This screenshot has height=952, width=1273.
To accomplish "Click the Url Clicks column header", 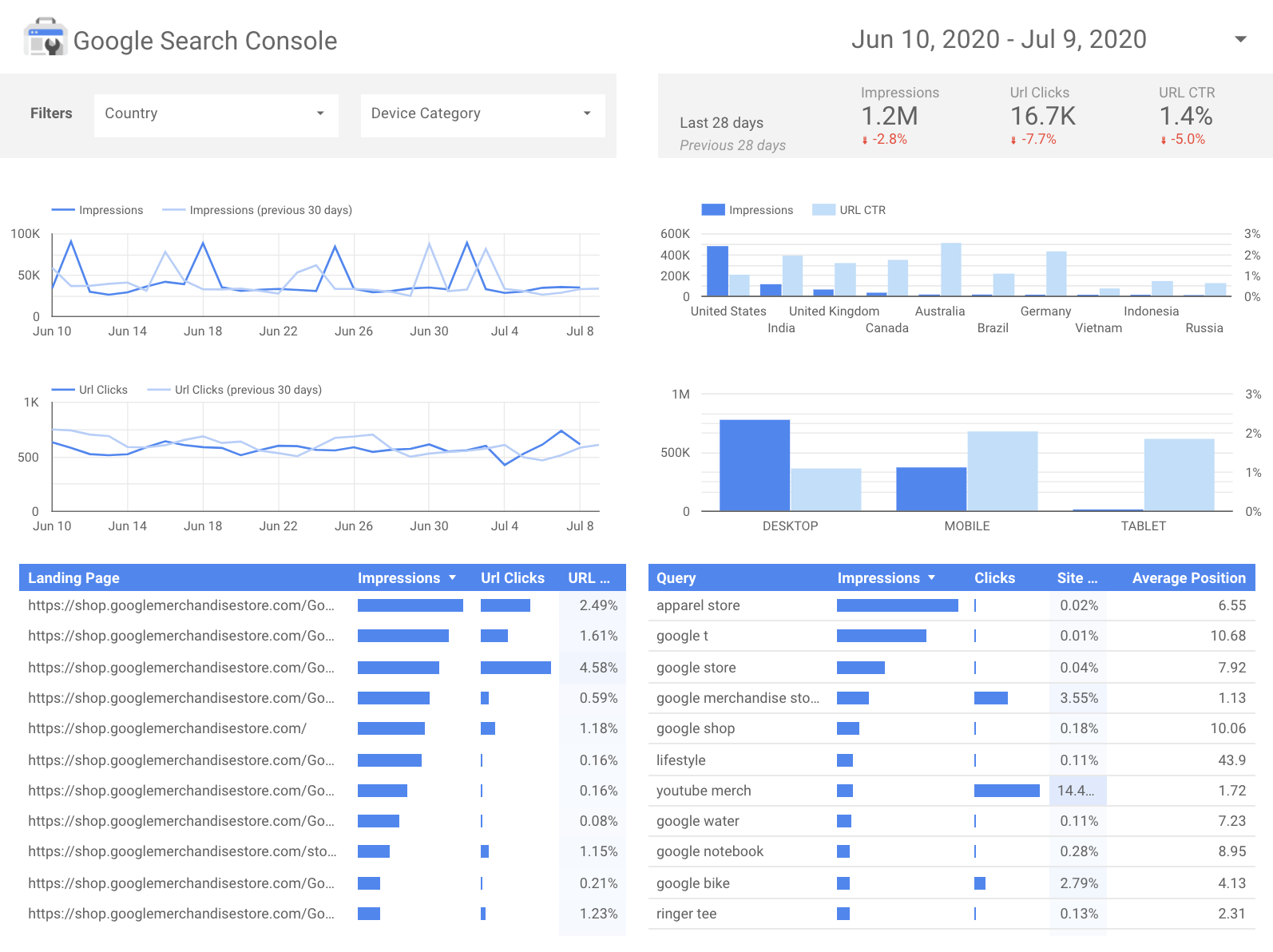I will coord(513,577).
